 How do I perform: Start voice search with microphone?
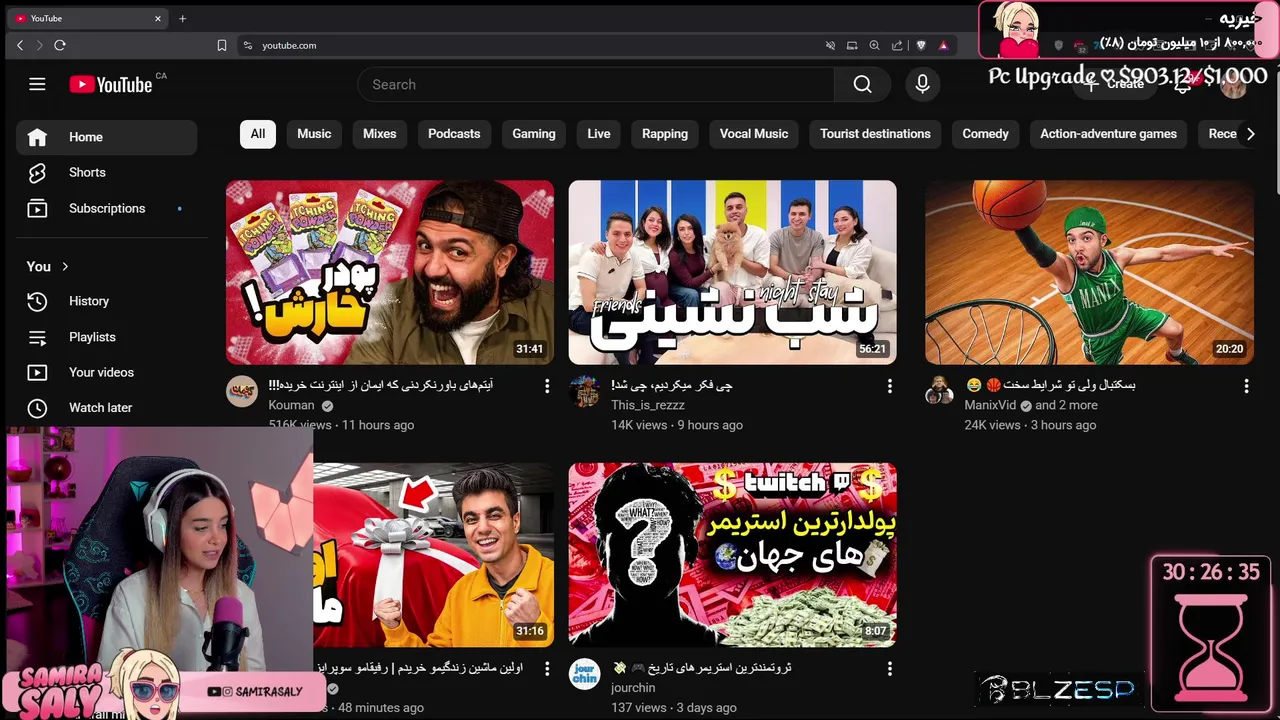click(x=922, y=85)
